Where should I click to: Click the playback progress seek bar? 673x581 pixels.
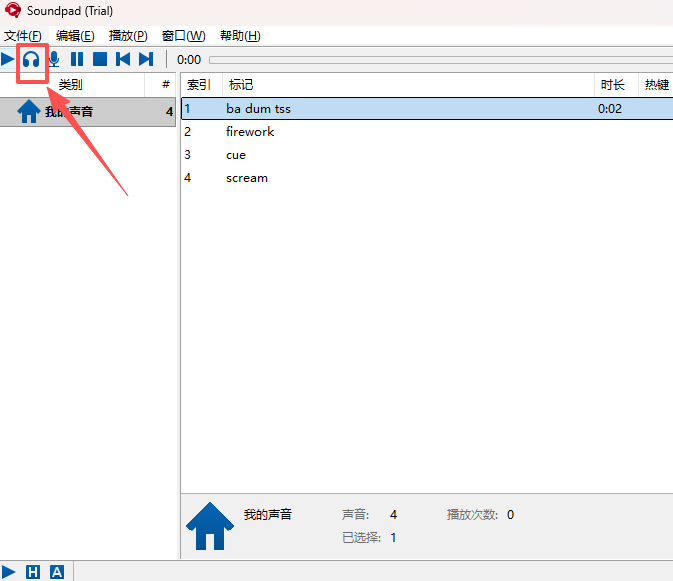pos(440,60)
